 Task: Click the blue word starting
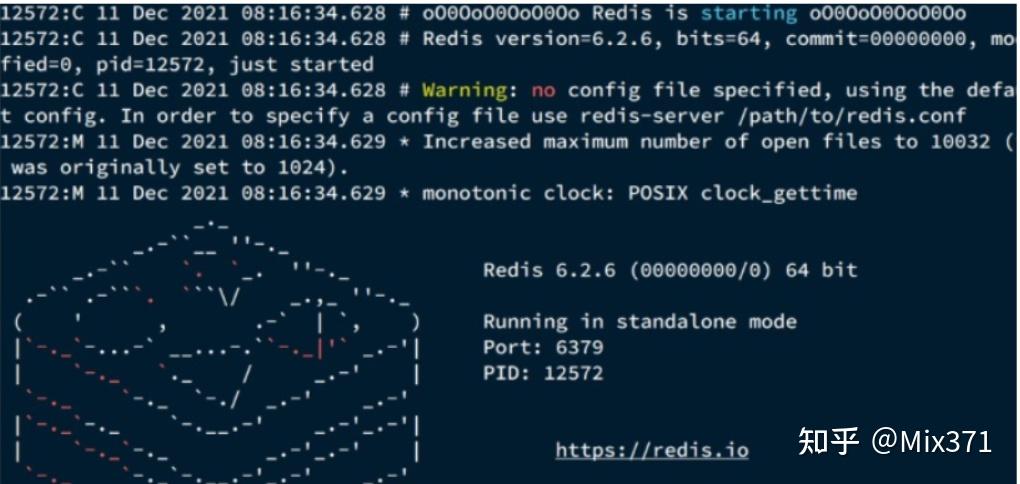click(749, 13)
